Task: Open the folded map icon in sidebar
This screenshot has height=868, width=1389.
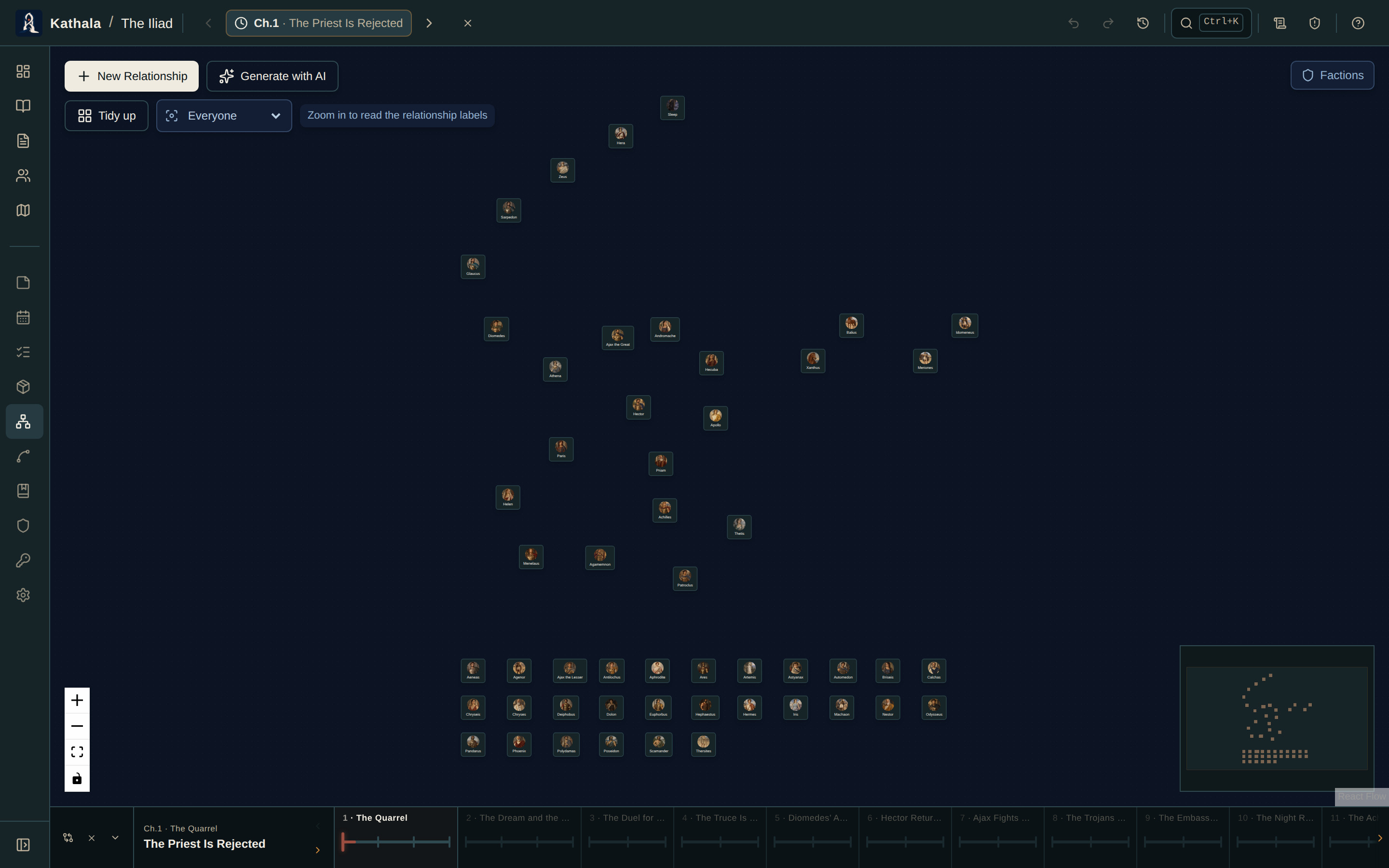Action: [23, 210]
